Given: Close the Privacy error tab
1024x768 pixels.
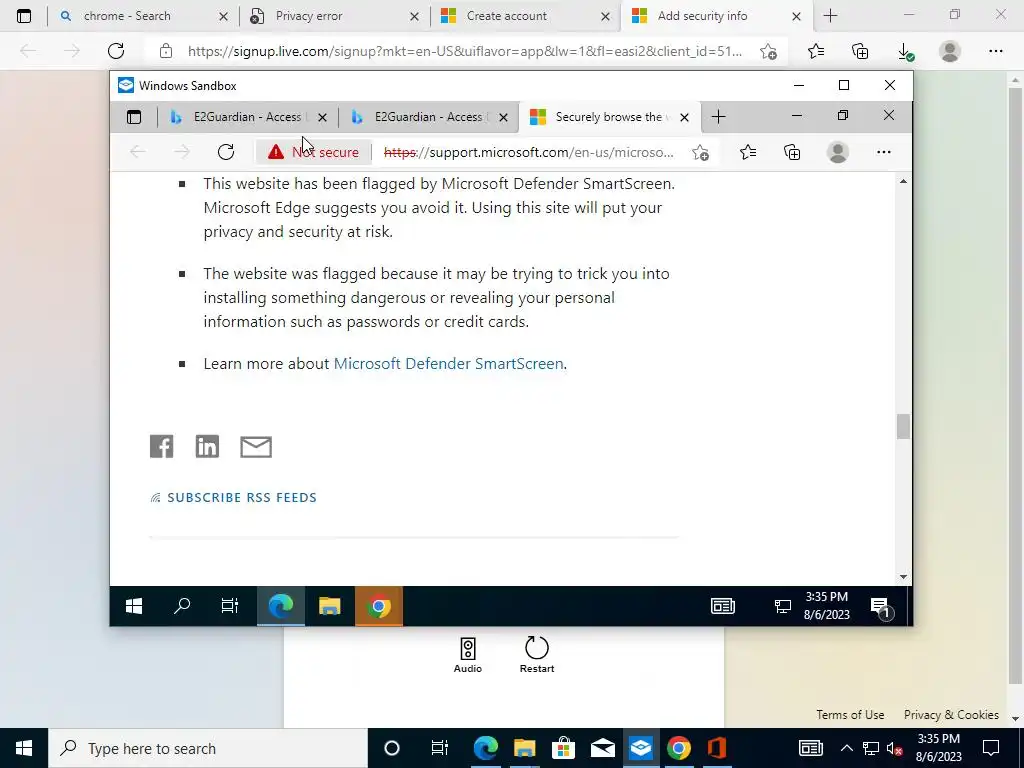Looking at the screenshot, I should pyautogui.click(x=414, y=16).
